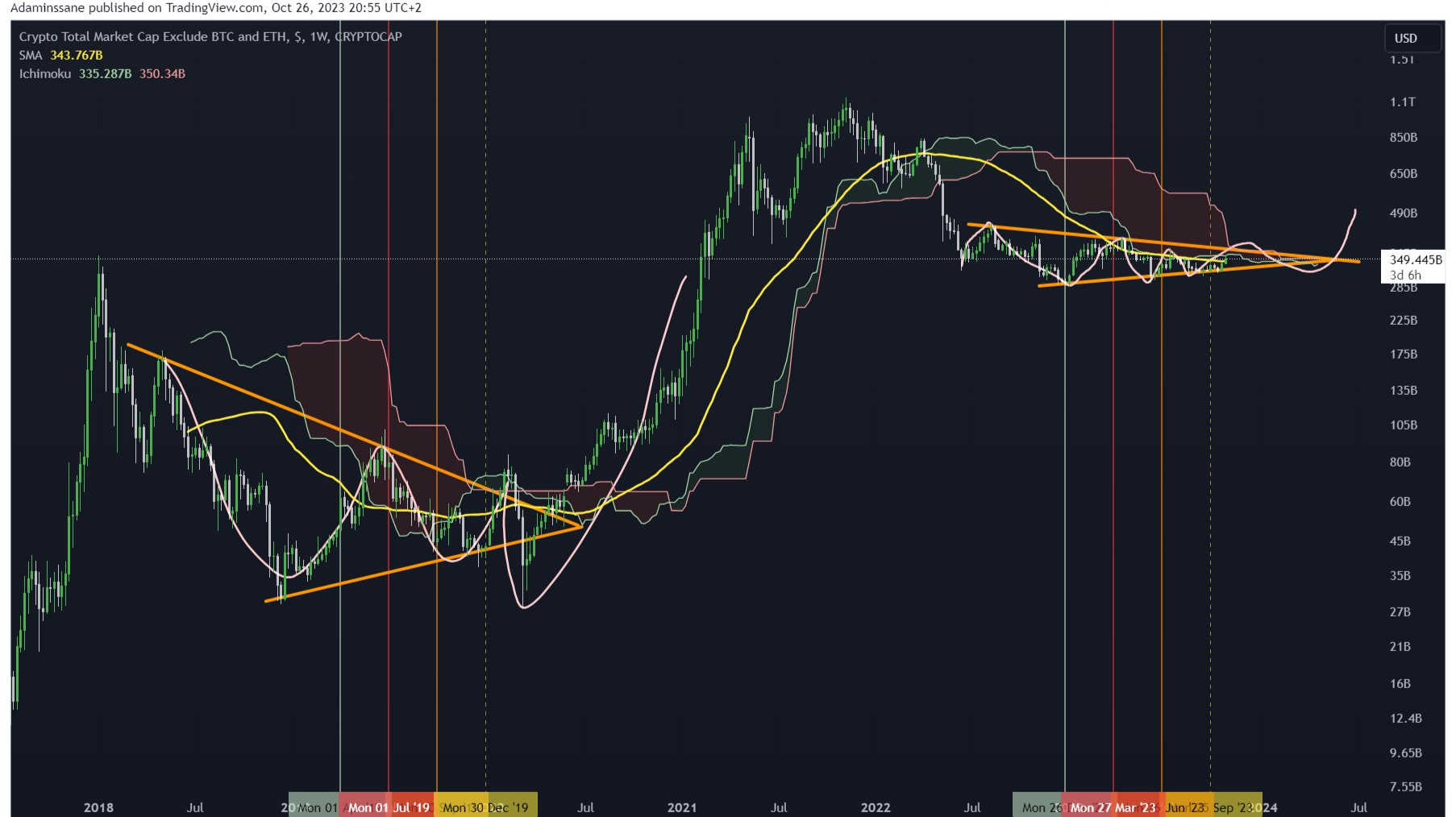Open the USD currency selector
The height and width of the screenshot is (817, 1456).
tap(1412, 37)
